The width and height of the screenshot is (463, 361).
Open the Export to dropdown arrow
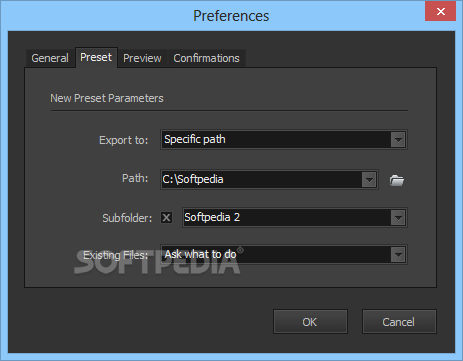[398, 140]
